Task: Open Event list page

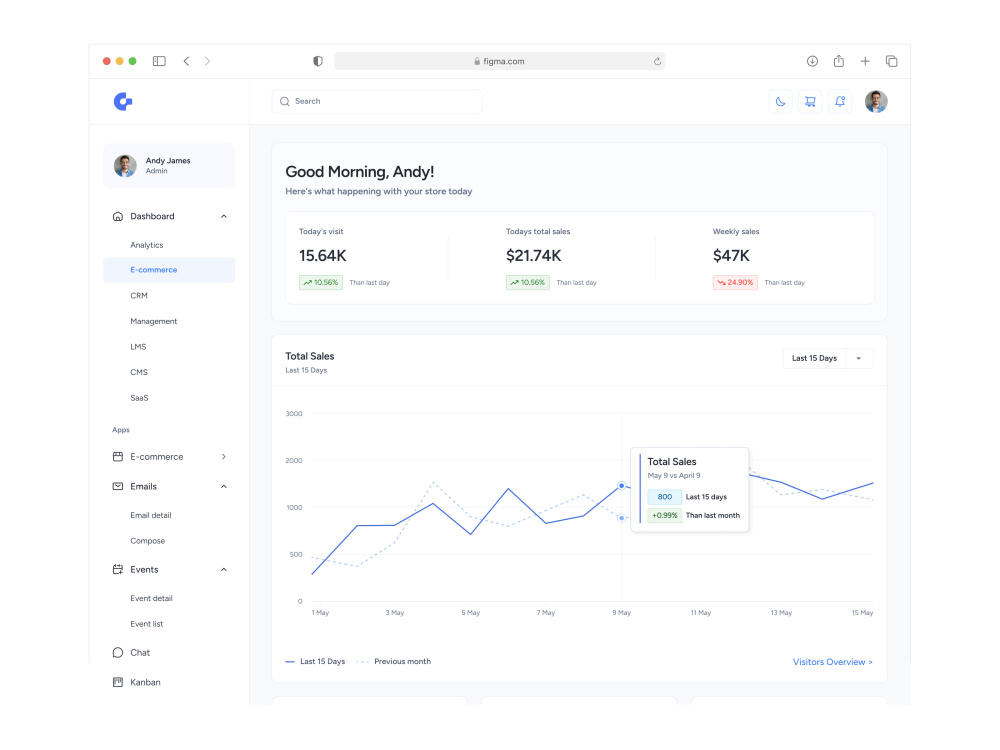Action: point(147,624)
